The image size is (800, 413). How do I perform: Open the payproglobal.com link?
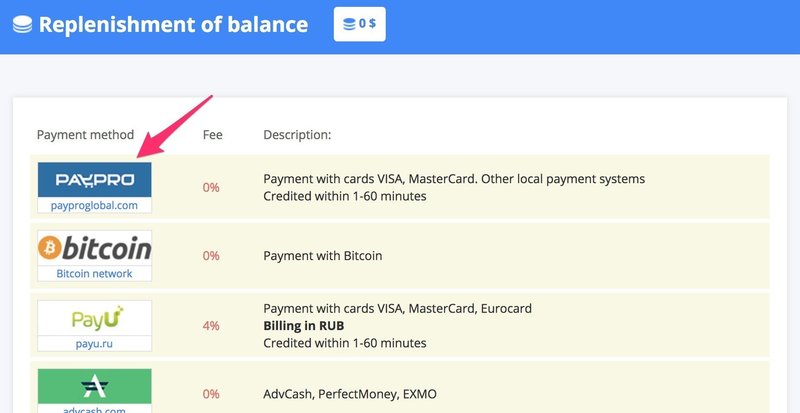click(x=94, y=205)
